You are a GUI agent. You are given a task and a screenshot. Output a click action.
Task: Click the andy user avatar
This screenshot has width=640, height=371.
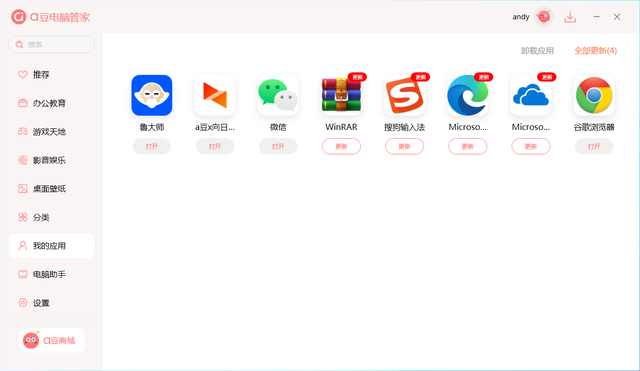click(544, 17)
